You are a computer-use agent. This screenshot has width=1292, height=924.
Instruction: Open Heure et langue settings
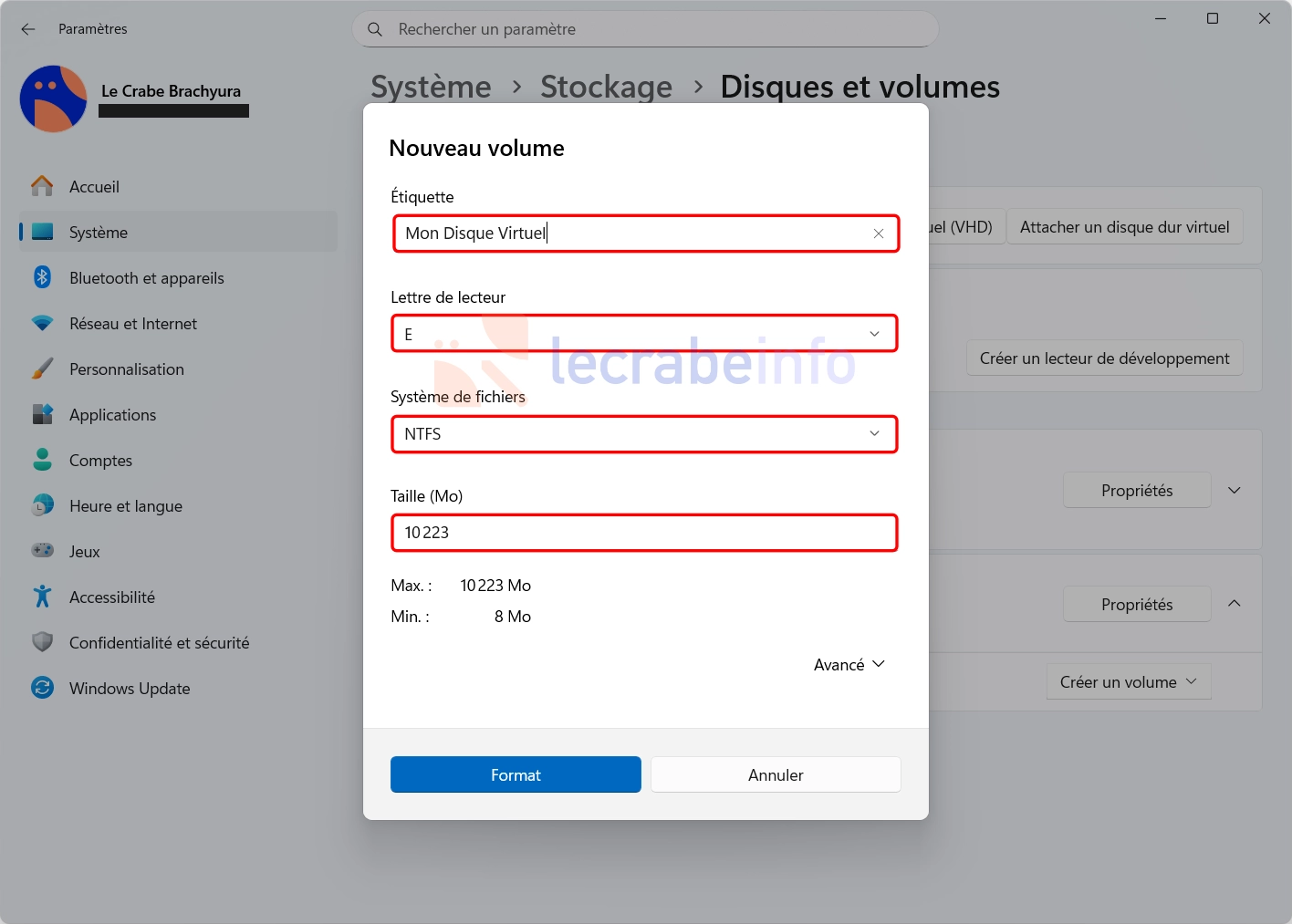[179, 505]
